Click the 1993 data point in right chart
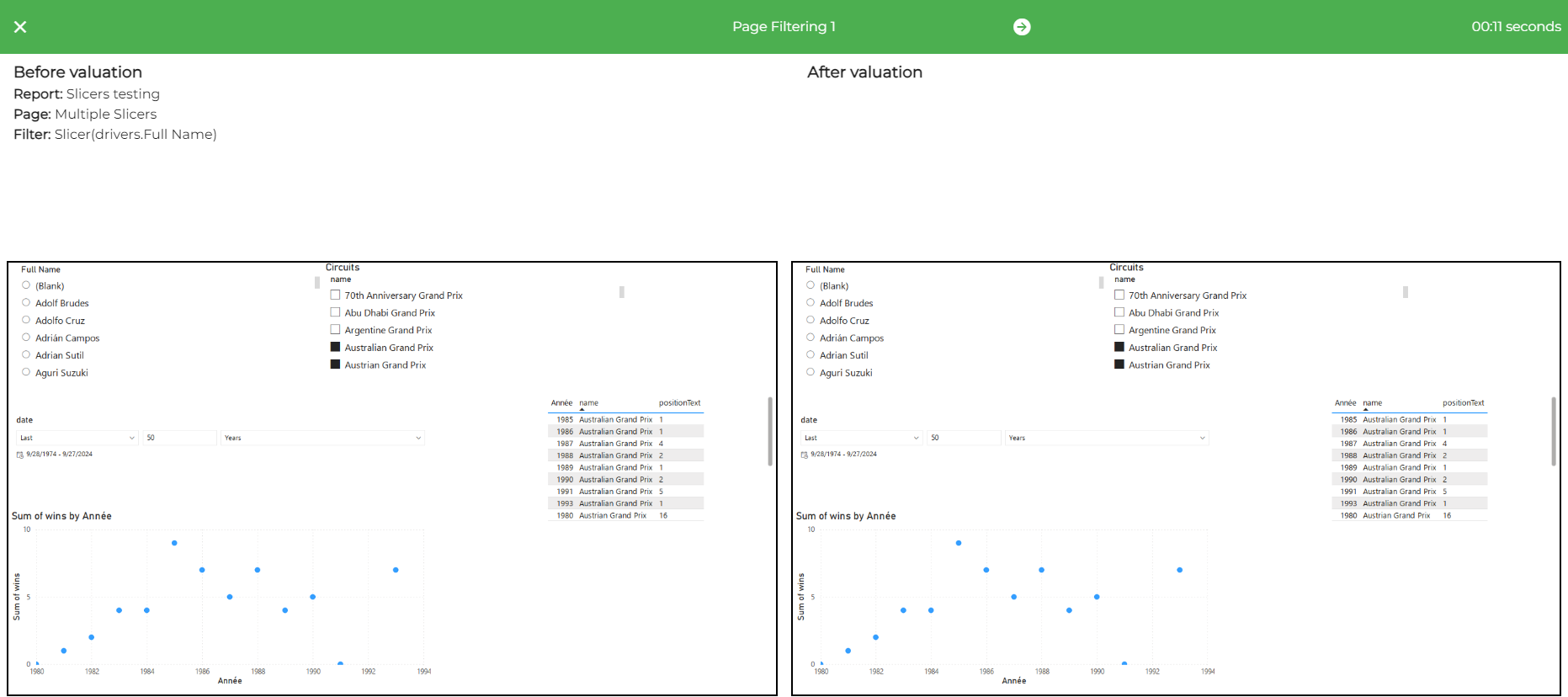The width and height of the screenshot is (1568, 697). click(1180, 570)
